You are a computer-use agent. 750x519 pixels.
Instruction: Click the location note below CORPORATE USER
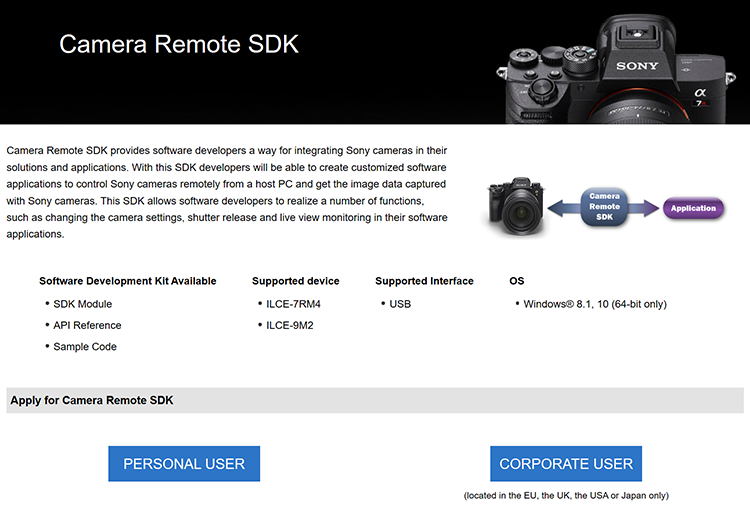click(566, 495)
